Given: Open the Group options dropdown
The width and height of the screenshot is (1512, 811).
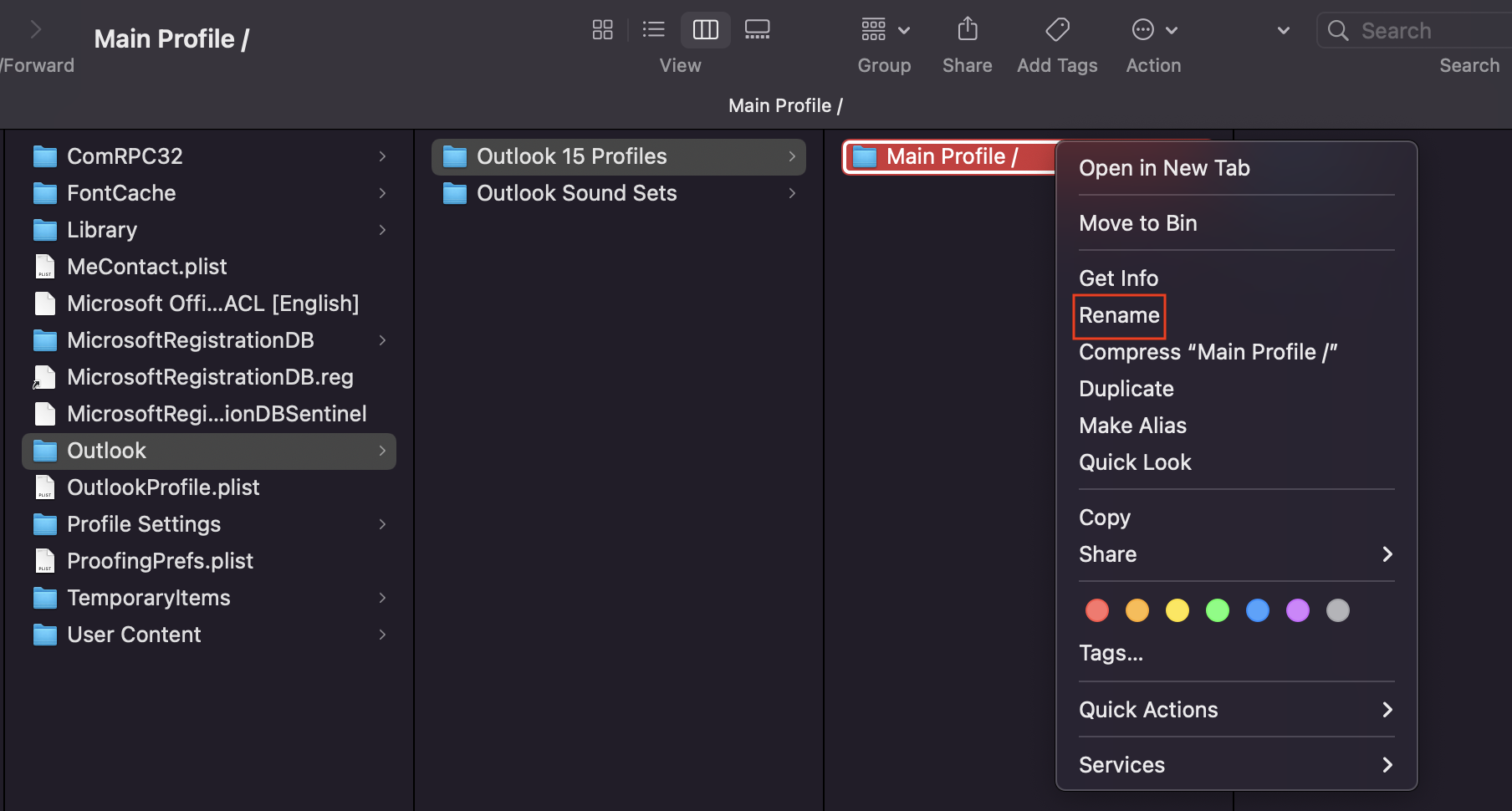Looking at the screenshot, I should (x=884, y=30).
